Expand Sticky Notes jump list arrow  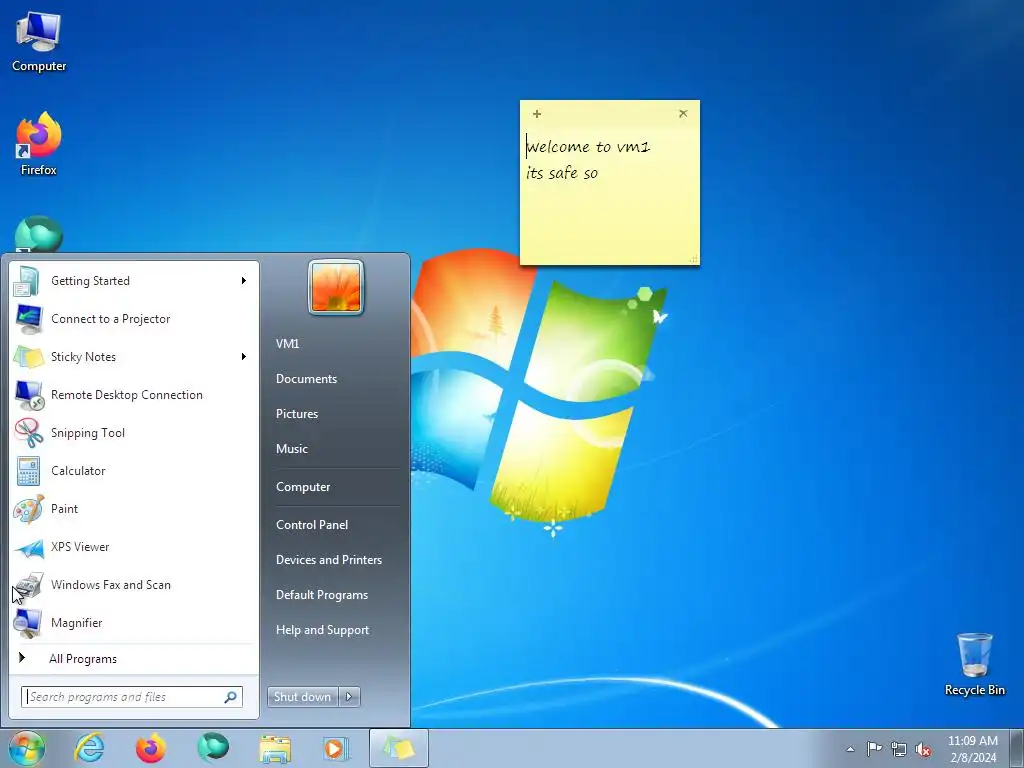pos(244,357)
